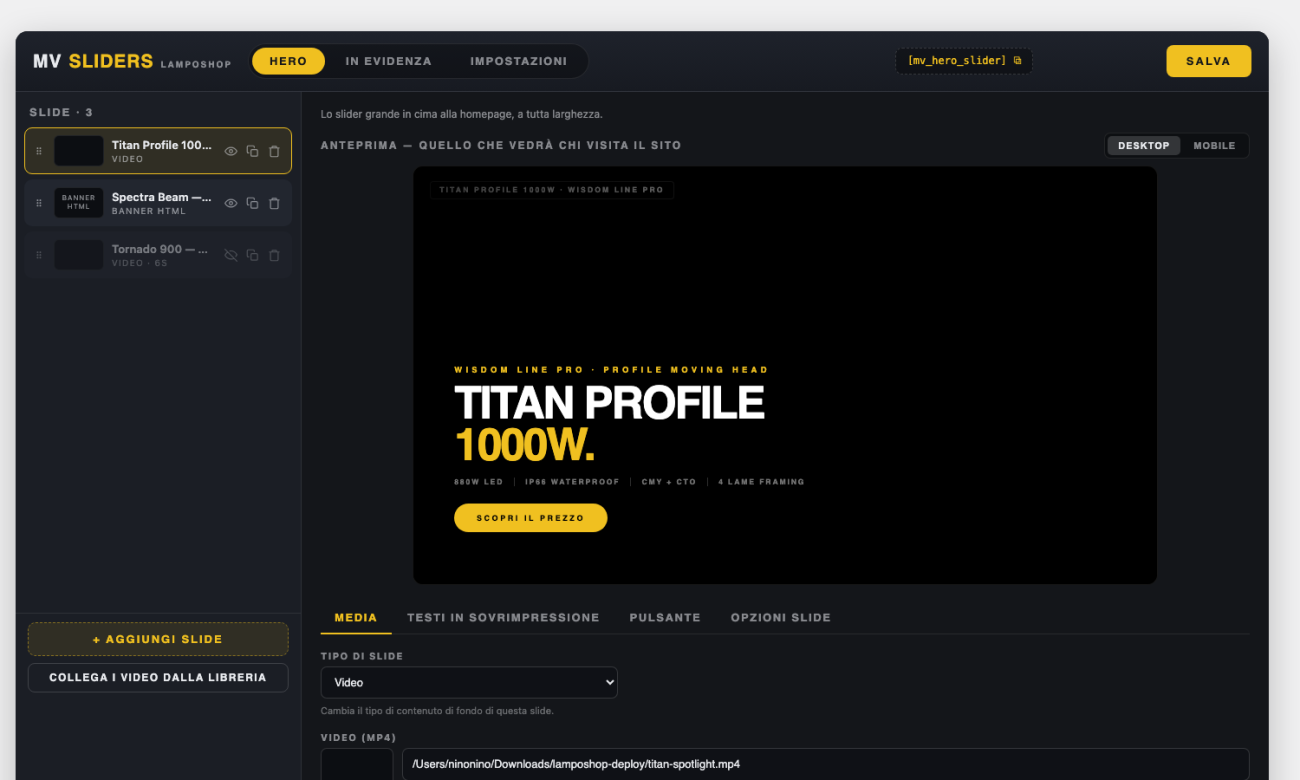Screen dimensions: 1300x780
Task: Select the Media tab
Action: click(356, 618)
